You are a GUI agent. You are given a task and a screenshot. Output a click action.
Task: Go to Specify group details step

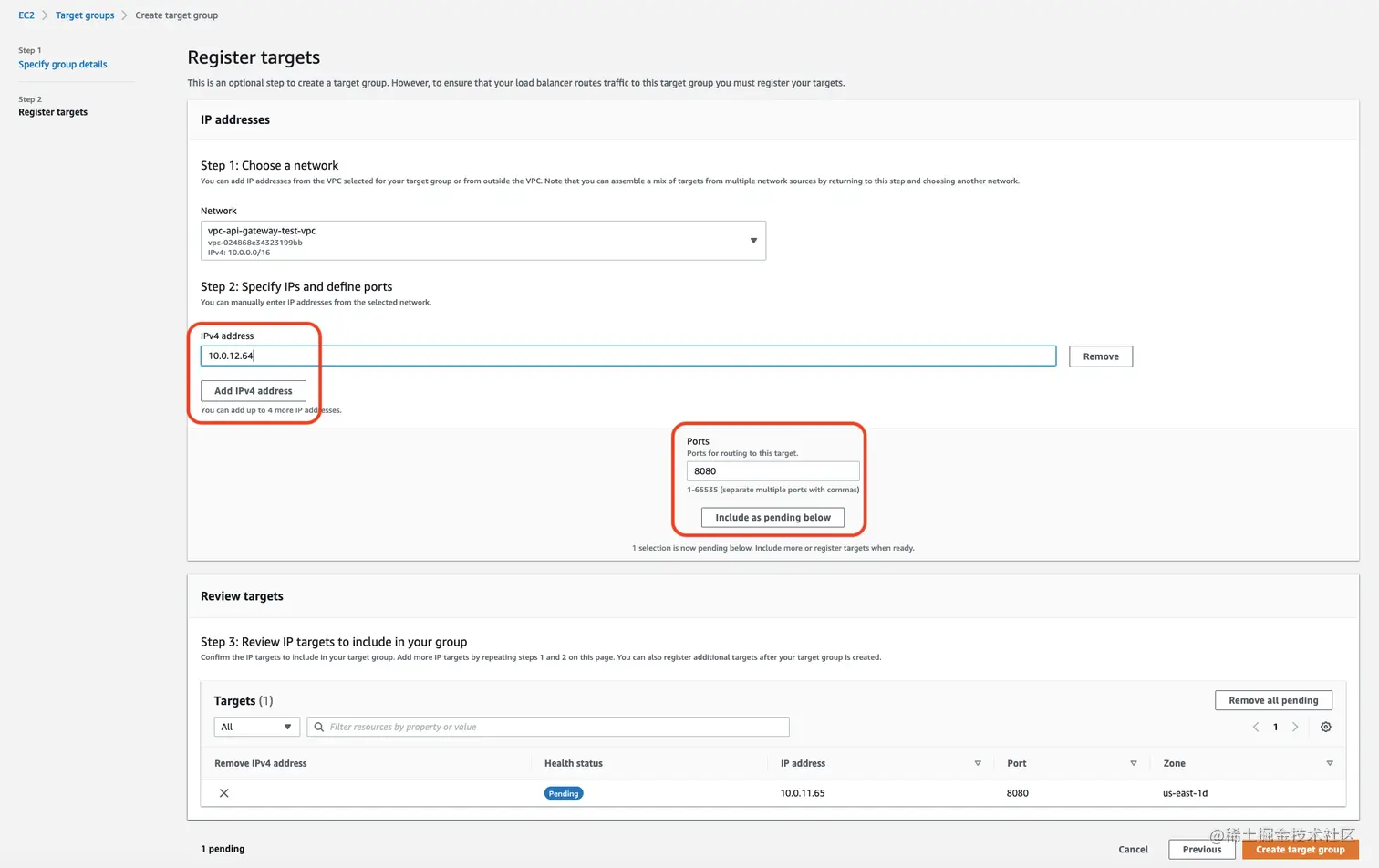[63, 65]
